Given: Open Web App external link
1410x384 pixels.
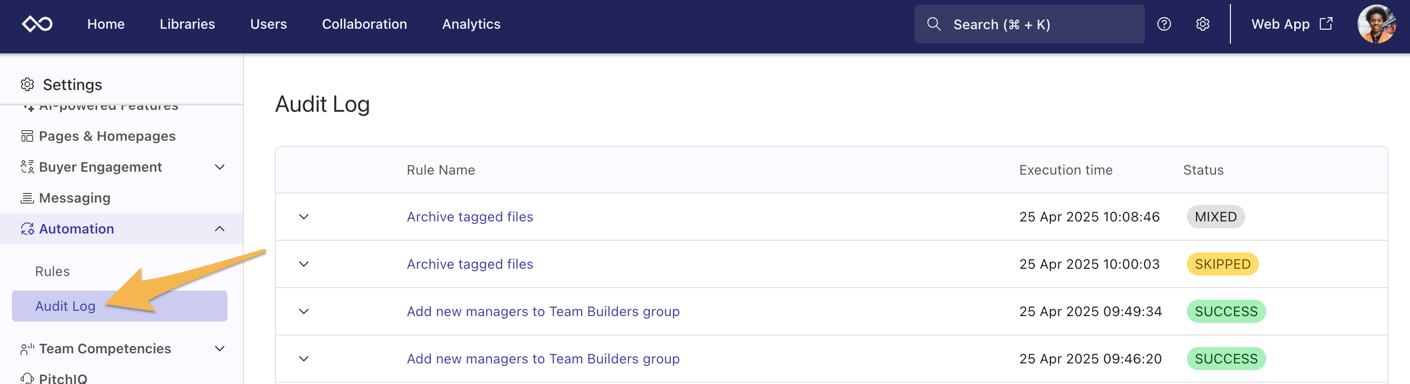Looking at the screenshot, I should tap(1292, 24).
